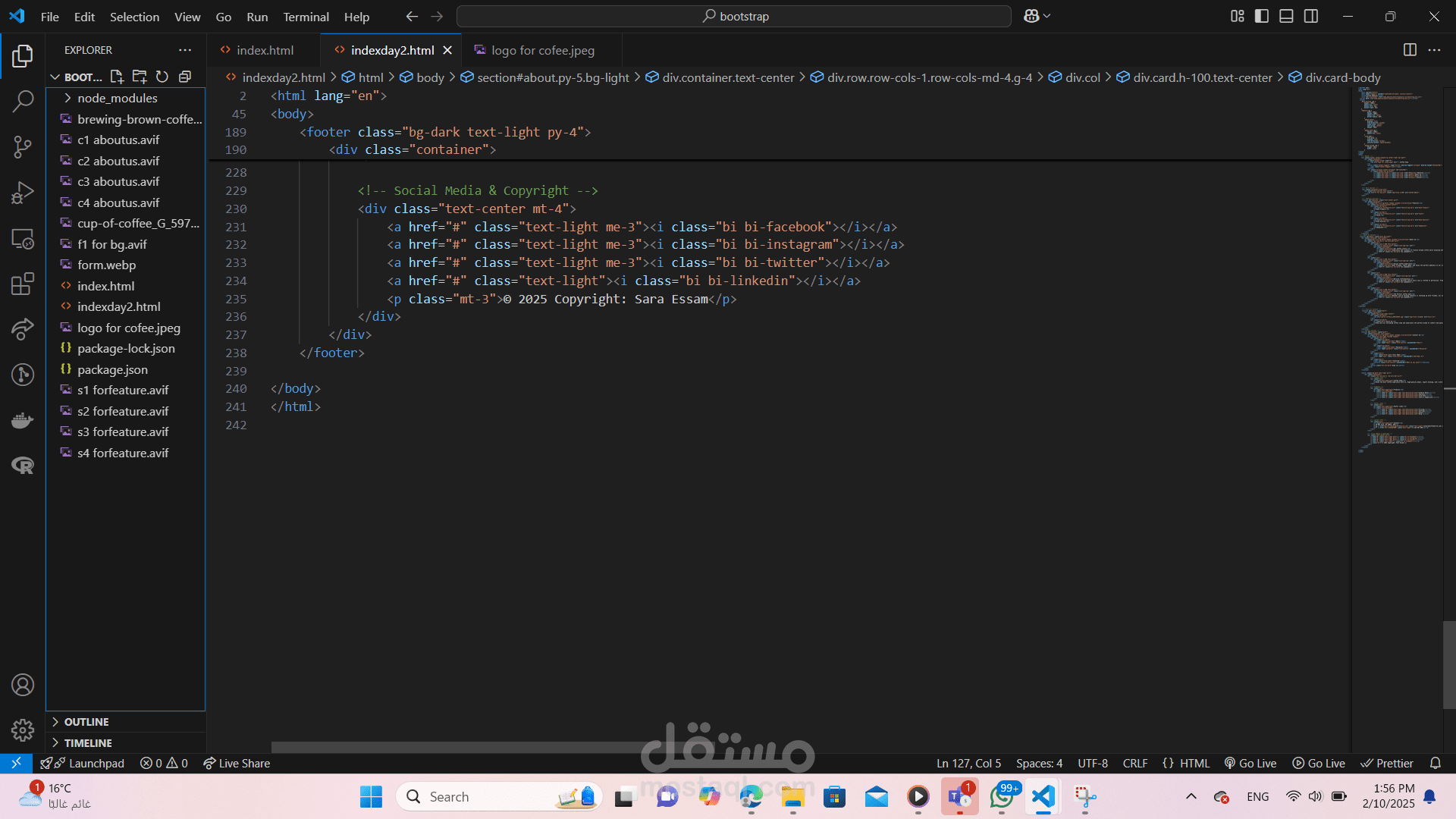
Task: Switch to the index.html tab
Action: click(264, 50)
